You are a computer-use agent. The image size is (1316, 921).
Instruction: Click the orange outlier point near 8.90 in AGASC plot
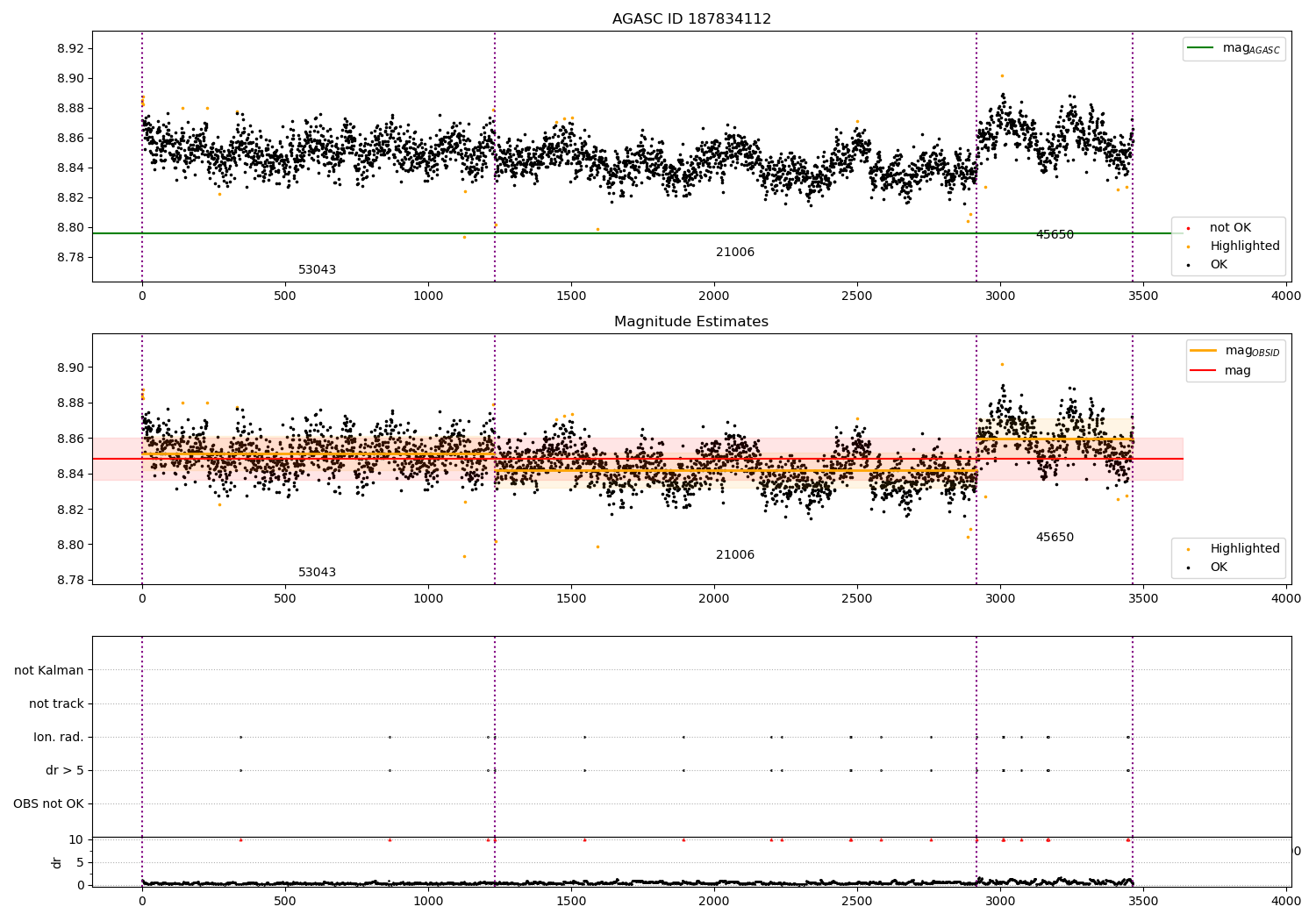click(1002, 75)
